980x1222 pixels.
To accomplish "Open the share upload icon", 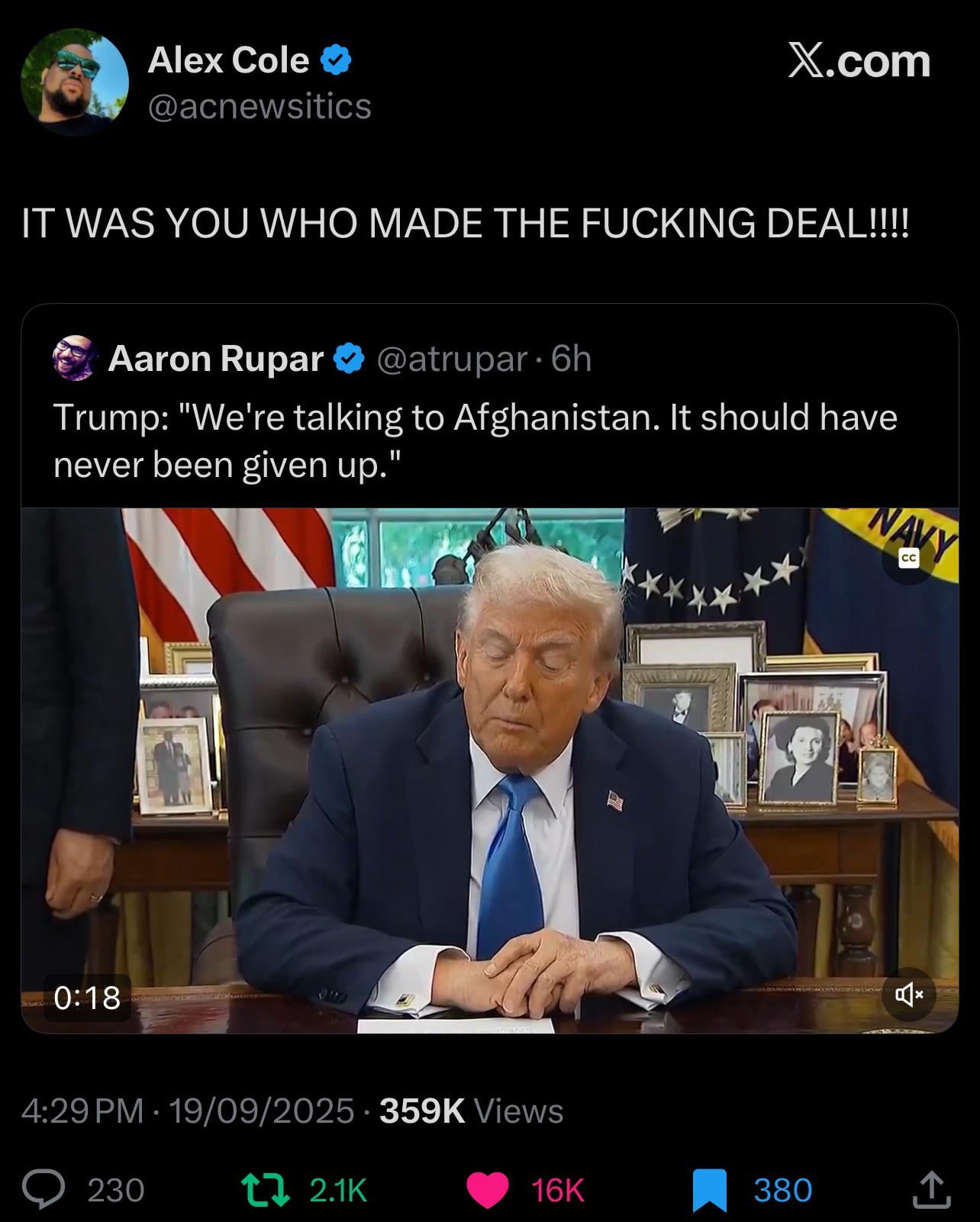I will pyautogui.click(x=930, y=1189).
